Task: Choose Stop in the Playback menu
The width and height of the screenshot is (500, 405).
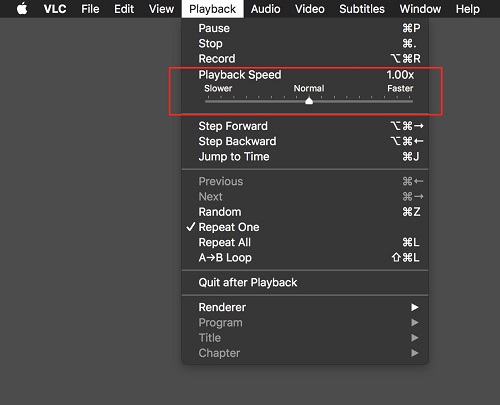Action: pos(305,43)
